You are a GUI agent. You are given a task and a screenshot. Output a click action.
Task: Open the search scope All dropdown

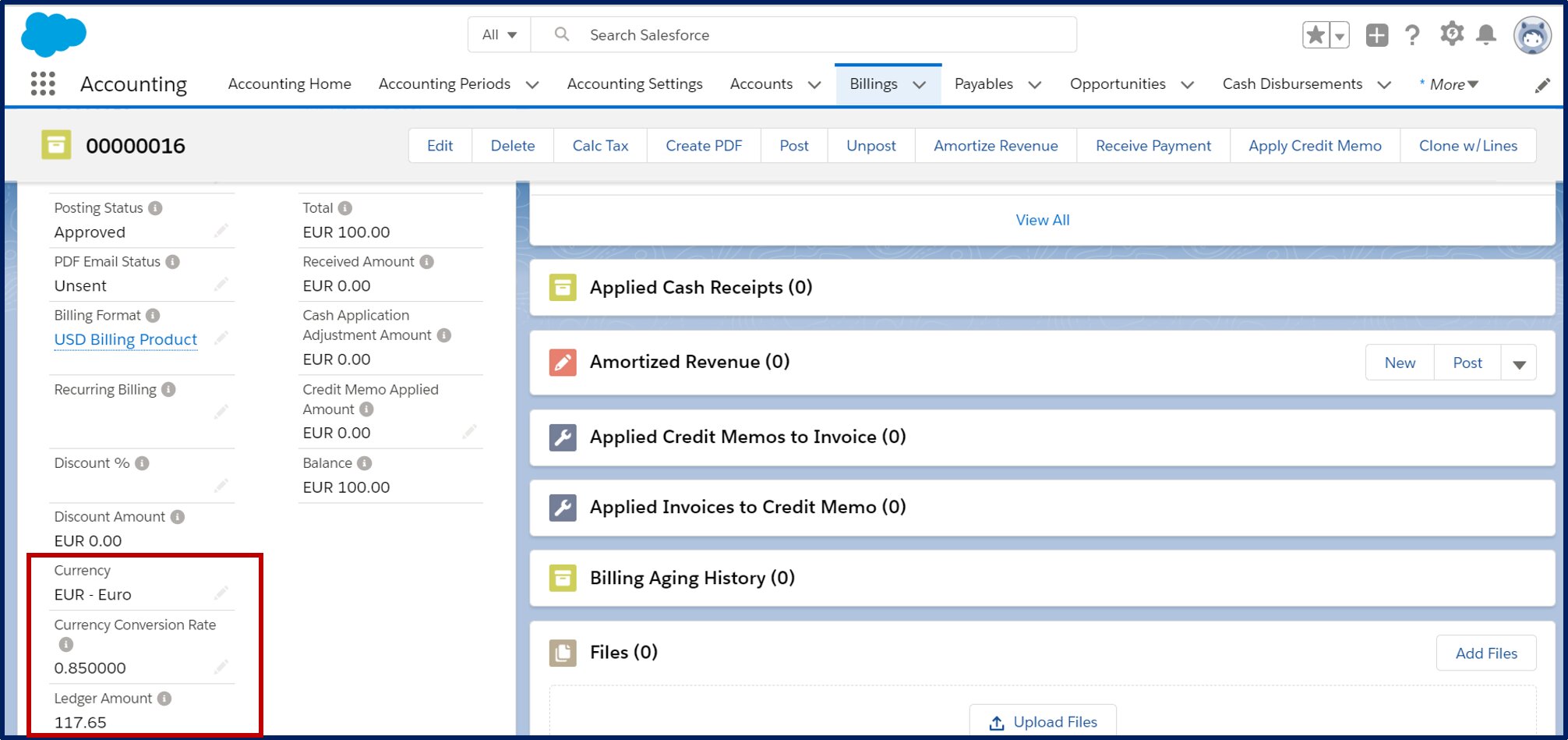(500, 35)
